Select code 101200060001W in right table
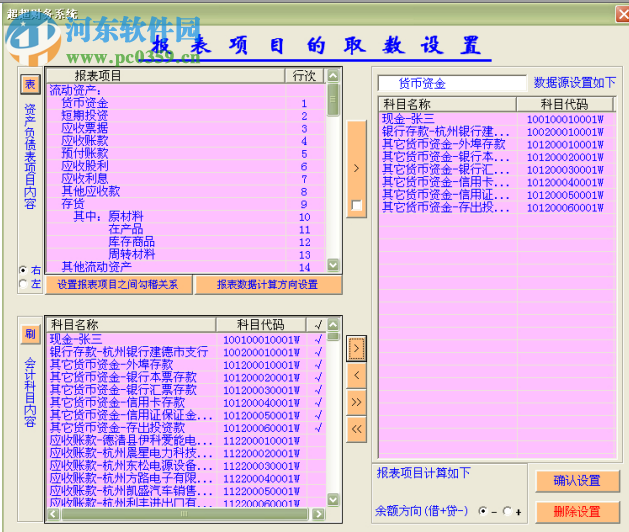 [565, 208]
